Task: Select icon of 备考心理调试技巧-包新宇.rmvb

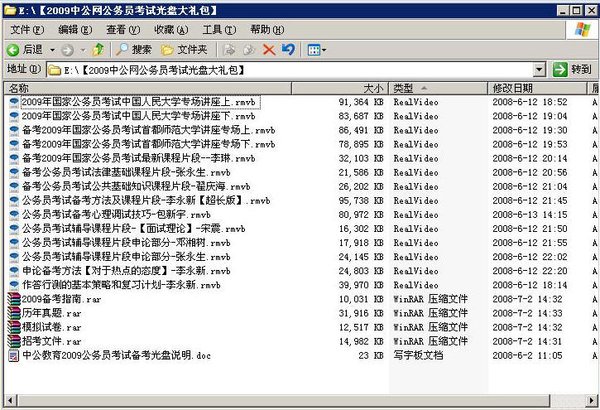Action: point(14,215)
